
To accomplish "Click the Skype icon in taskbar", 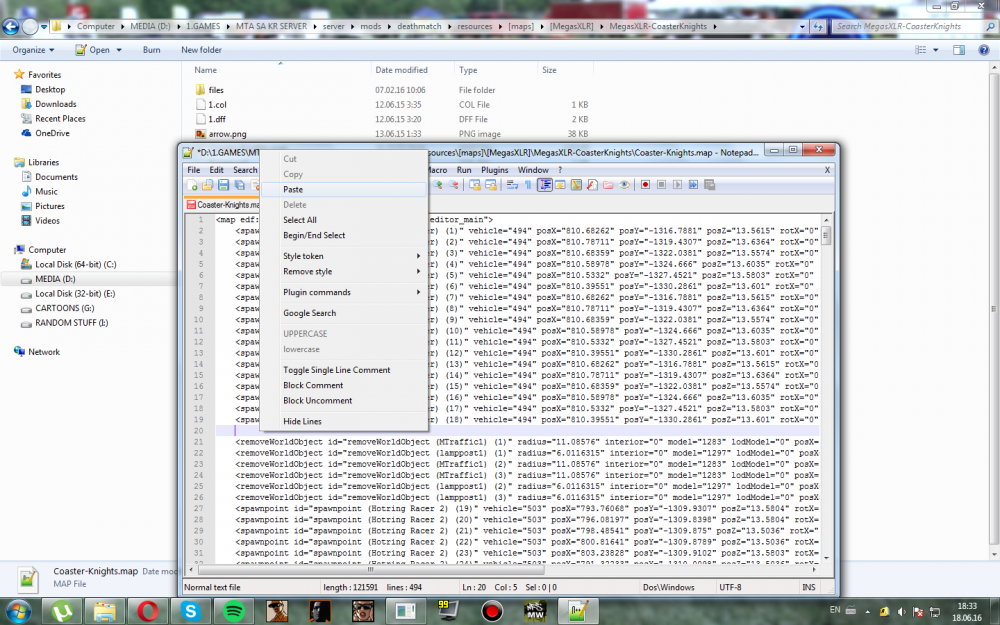I will pos(190,608).
